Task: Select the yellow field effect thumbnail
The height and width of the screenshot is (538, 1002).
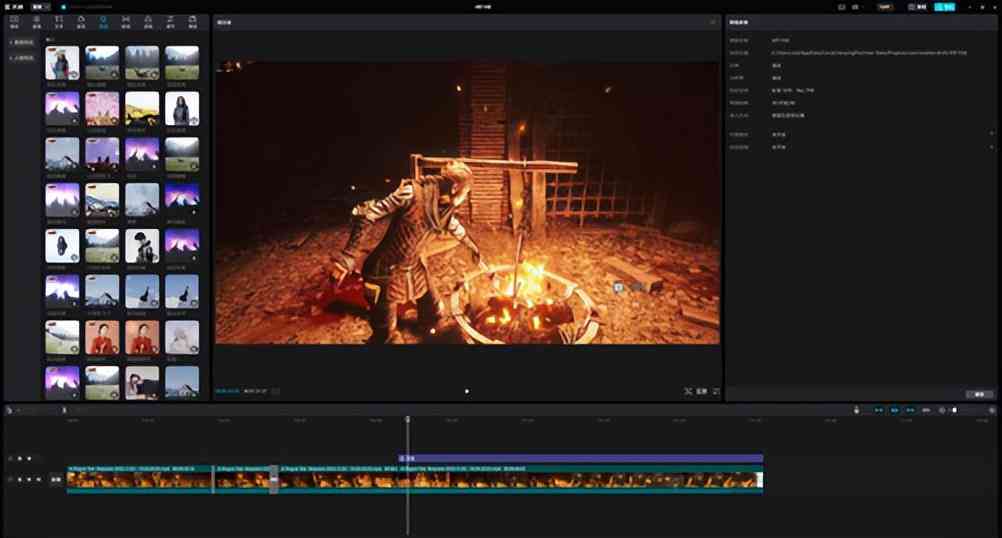Action: [x=142, y=109]
